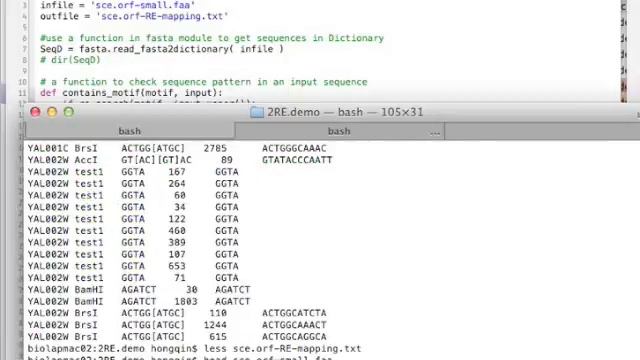Click 'YAL001C BrsI' row in terminal
Image resolution: width=640 pixels, height=360 pixels.
click(x=177, y=148)
